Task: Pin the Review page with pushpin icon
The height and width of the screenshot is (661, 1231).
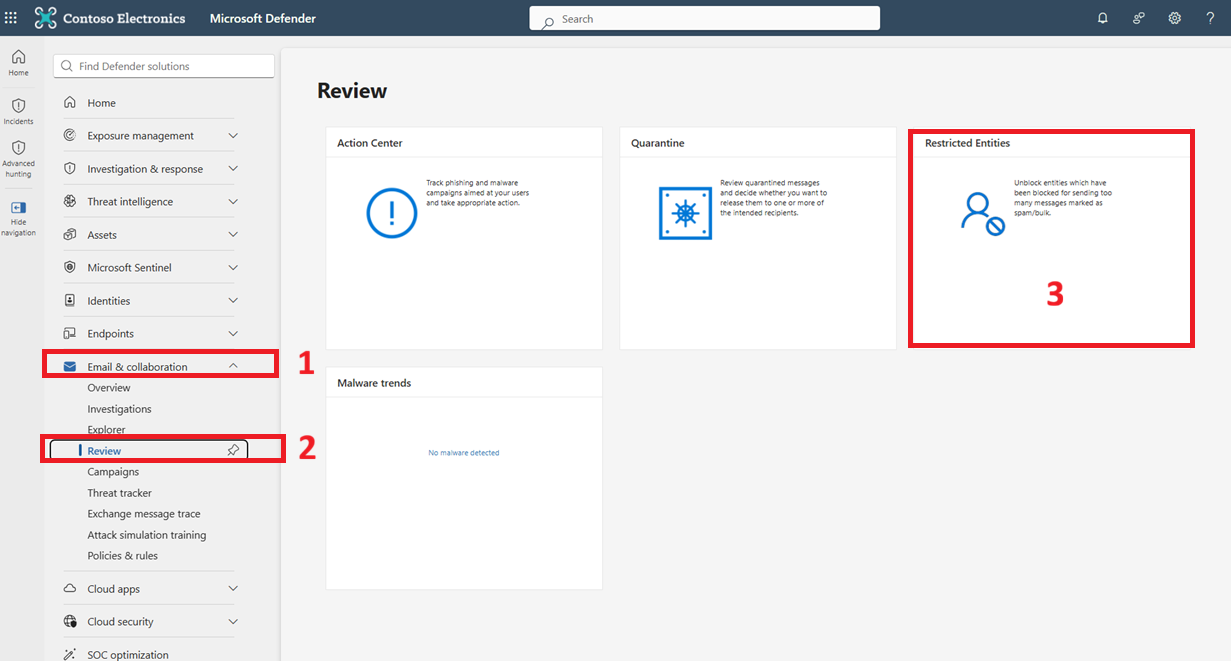Action: 233,451
